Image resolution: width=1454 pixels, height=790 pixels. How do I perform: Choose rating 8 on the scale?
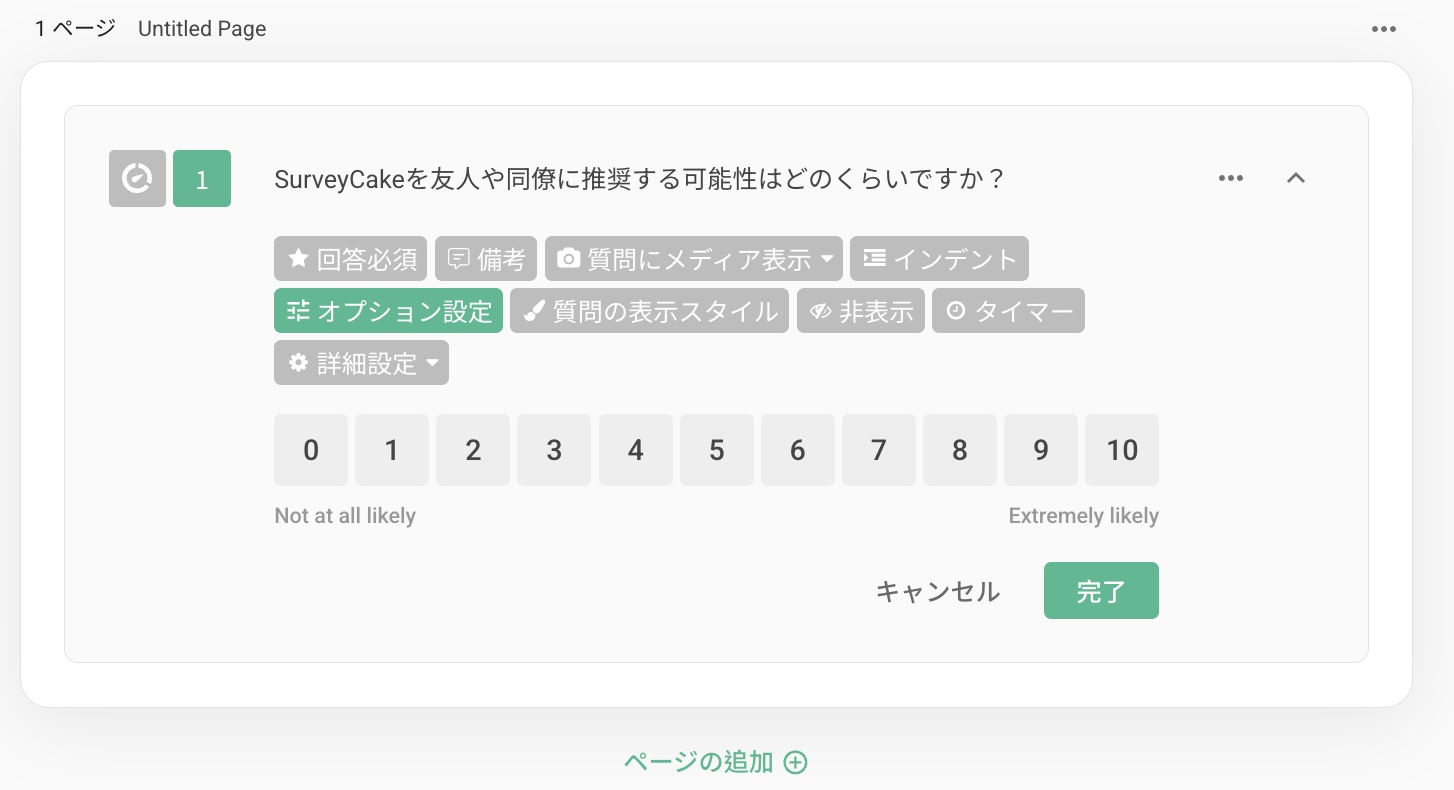tap(960, 450)
